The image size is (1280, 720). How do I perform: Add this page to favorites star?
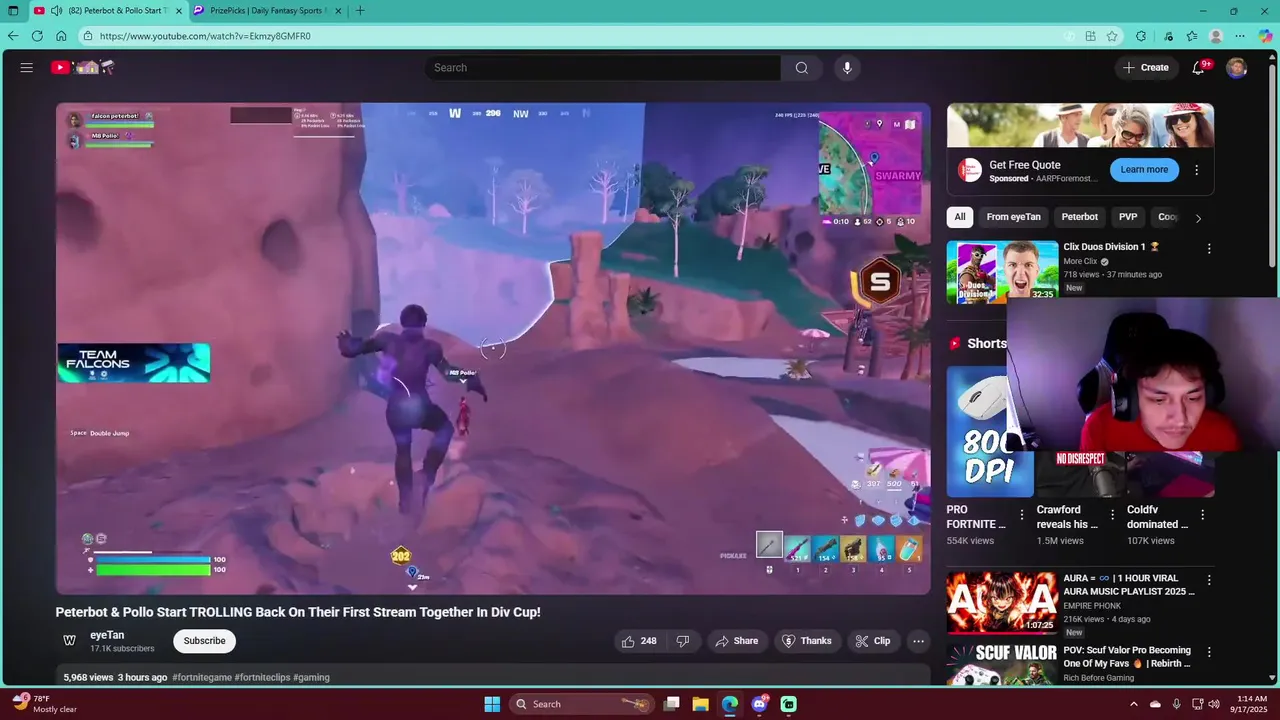(1112, 36)
